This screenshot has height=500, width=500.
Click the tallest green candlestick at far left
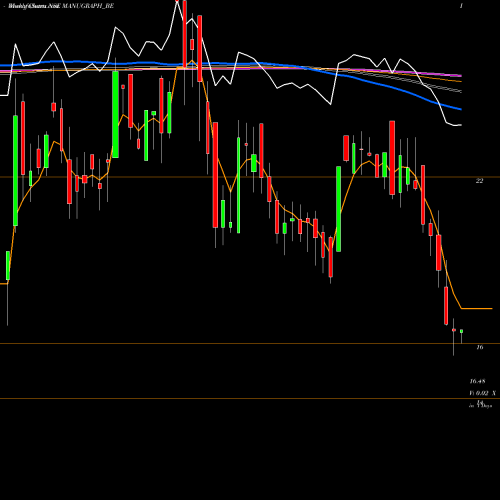15,170
